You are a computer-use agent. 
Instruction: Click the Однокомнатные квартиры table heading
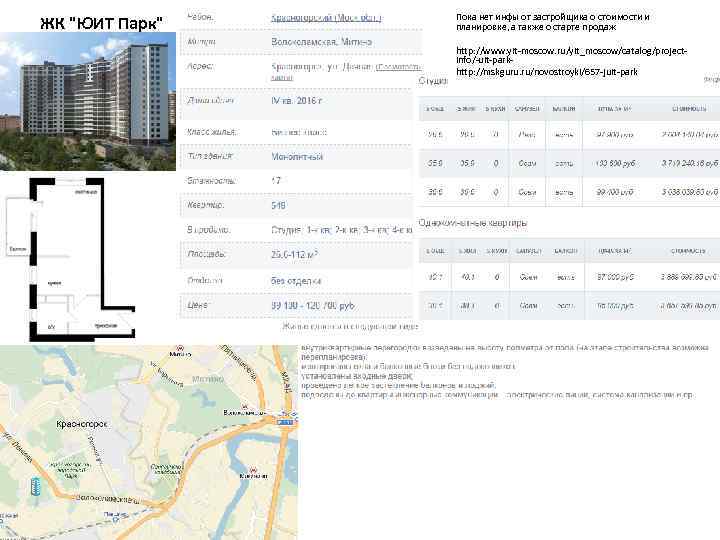[x=473, y=223]
